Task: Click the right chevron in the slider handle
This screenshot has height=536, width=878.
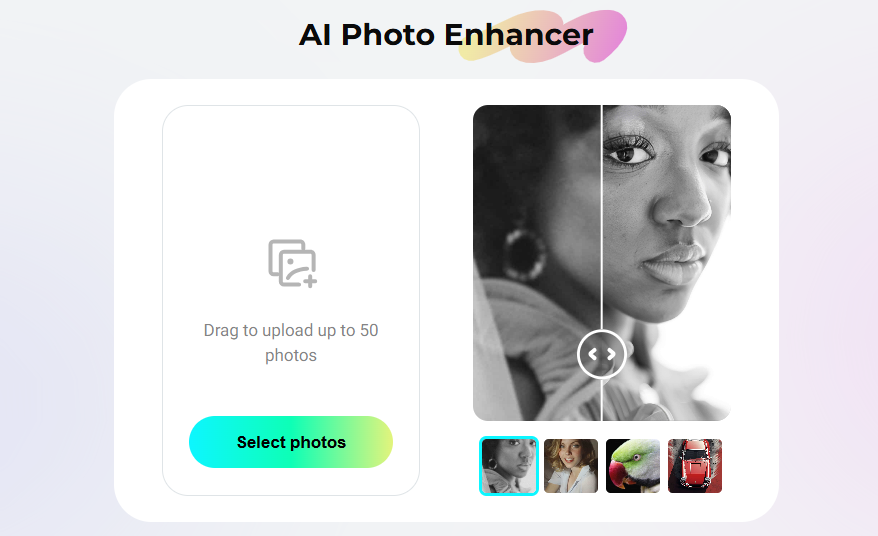Action: coord(611,354)
